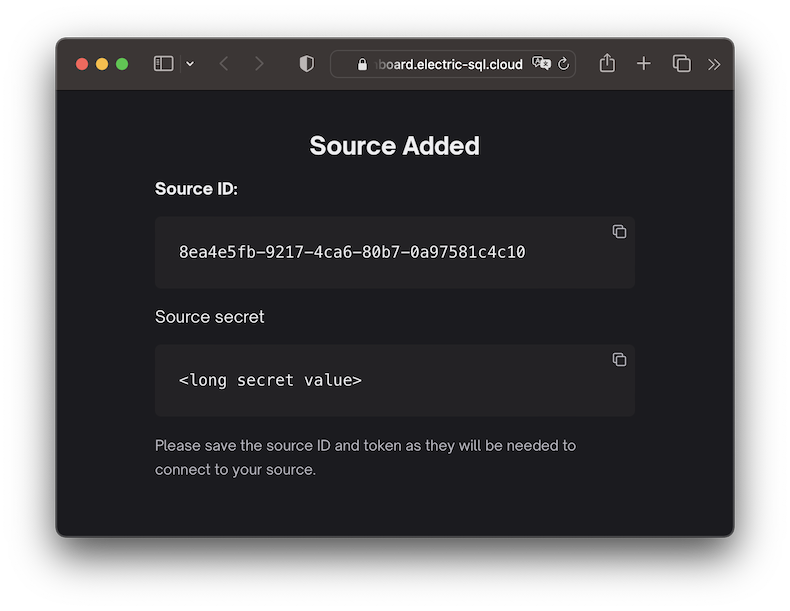Open a new tab

point(643,63)
